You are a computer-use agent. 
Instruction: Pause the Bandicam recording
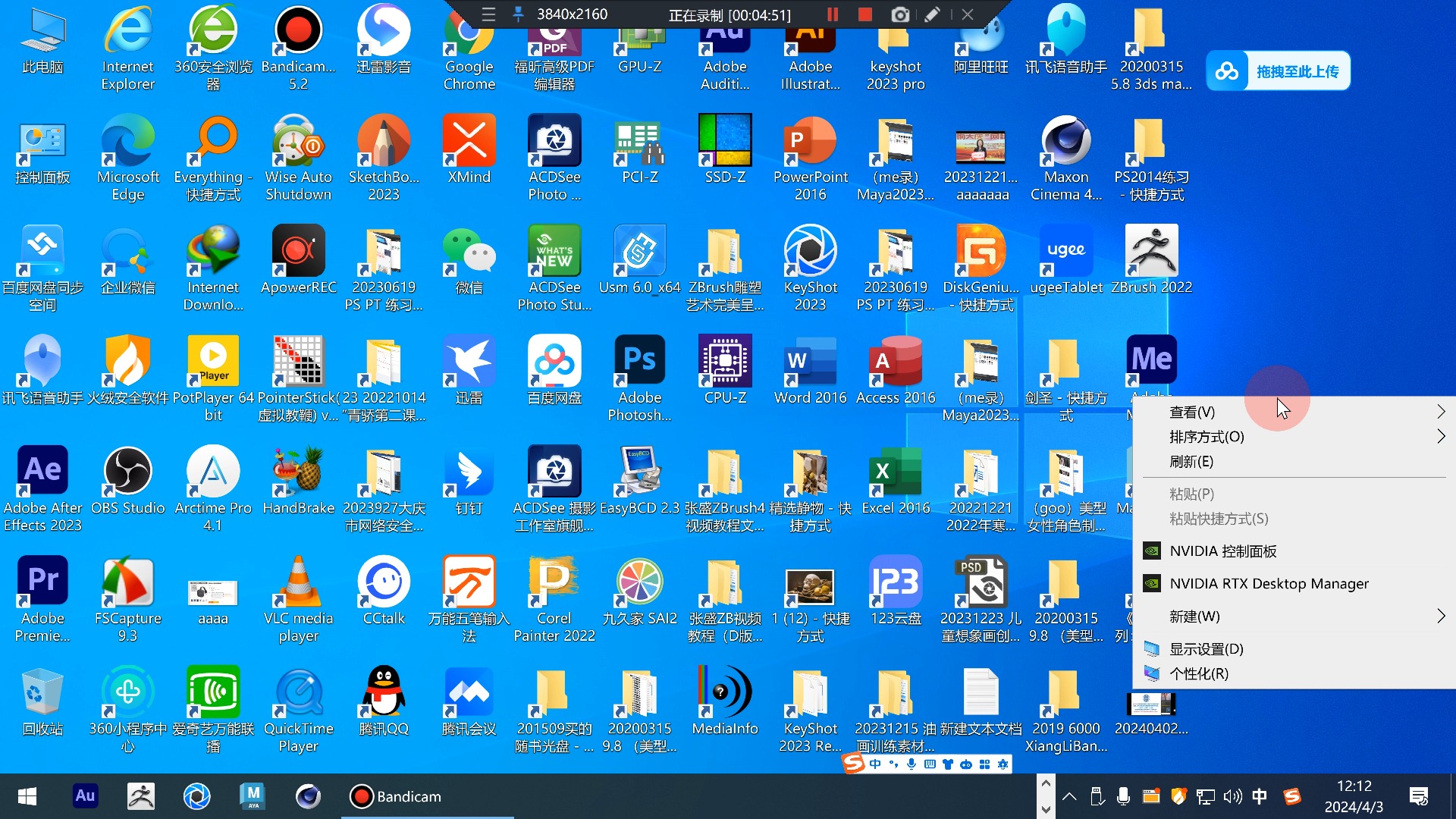pos(833,14)
